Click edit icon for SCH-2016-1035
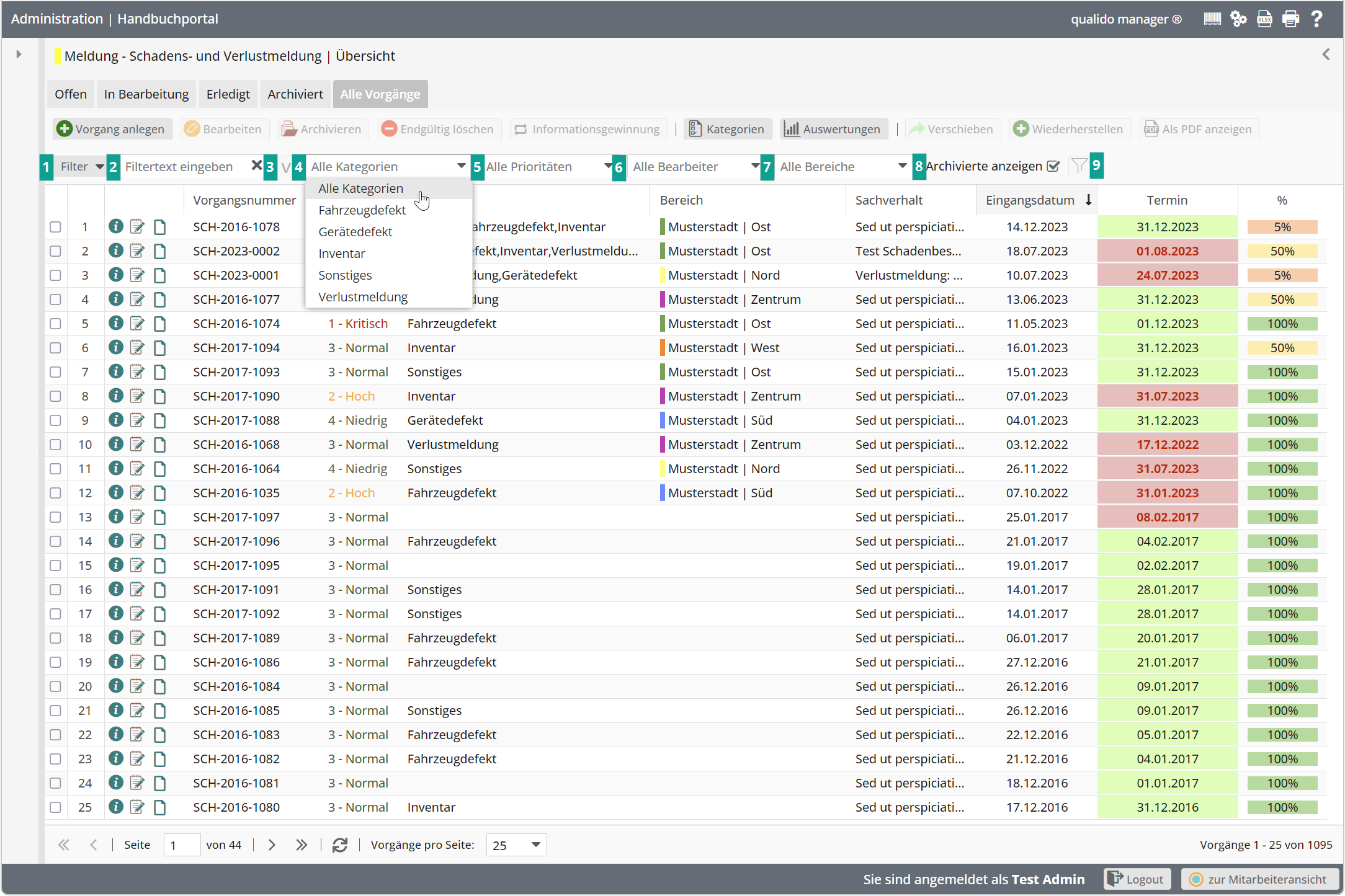The height and width of the screenshot is (896, 1345). pyautogui.click(x=137, y=492)
